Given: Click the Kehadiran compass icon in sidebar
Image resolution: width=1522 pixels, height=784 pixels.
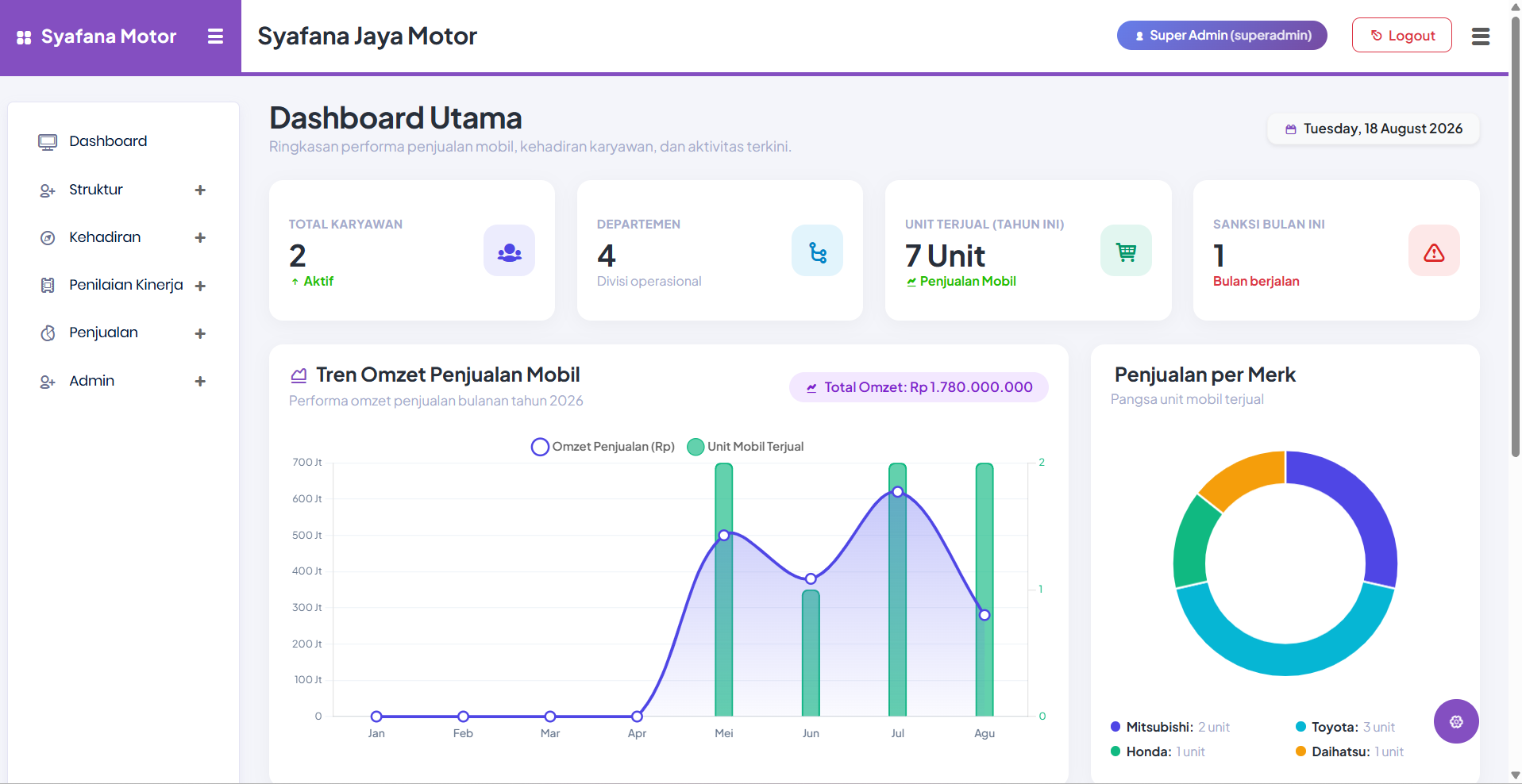Looking at the screenshot, I should point(48,238).
